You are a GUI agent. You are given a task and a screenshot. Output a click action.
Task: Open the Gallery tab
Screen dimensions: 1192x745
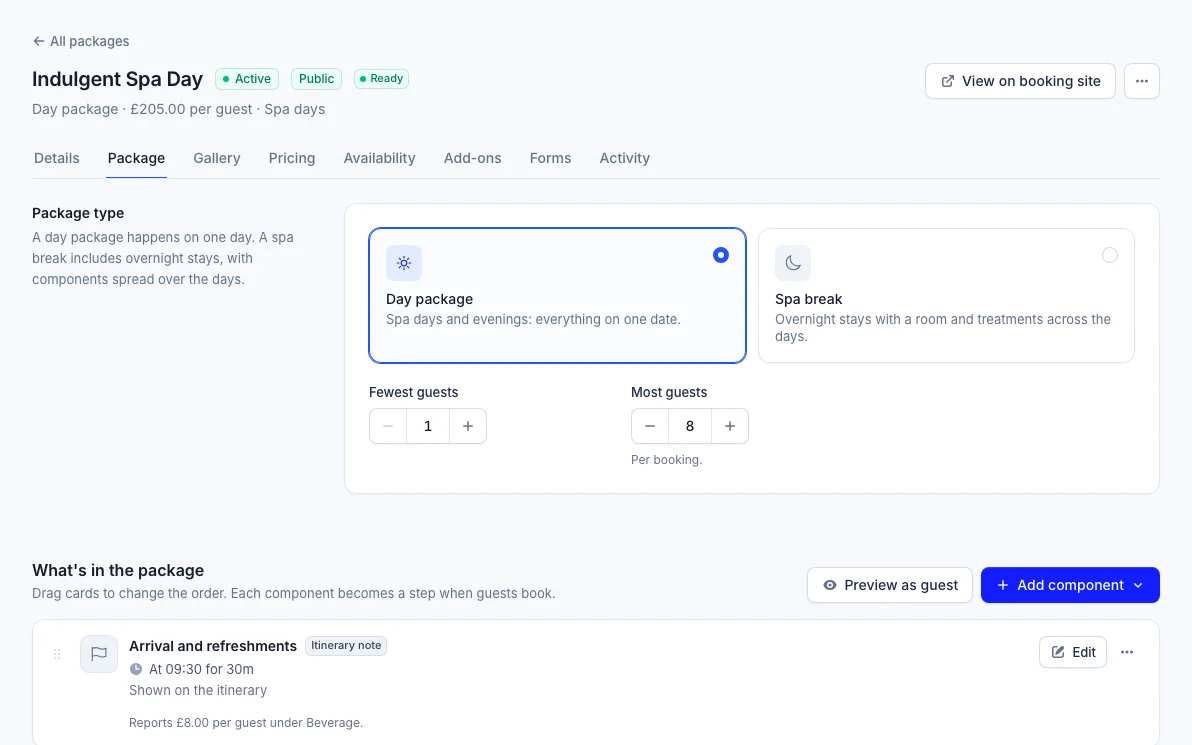217,158
